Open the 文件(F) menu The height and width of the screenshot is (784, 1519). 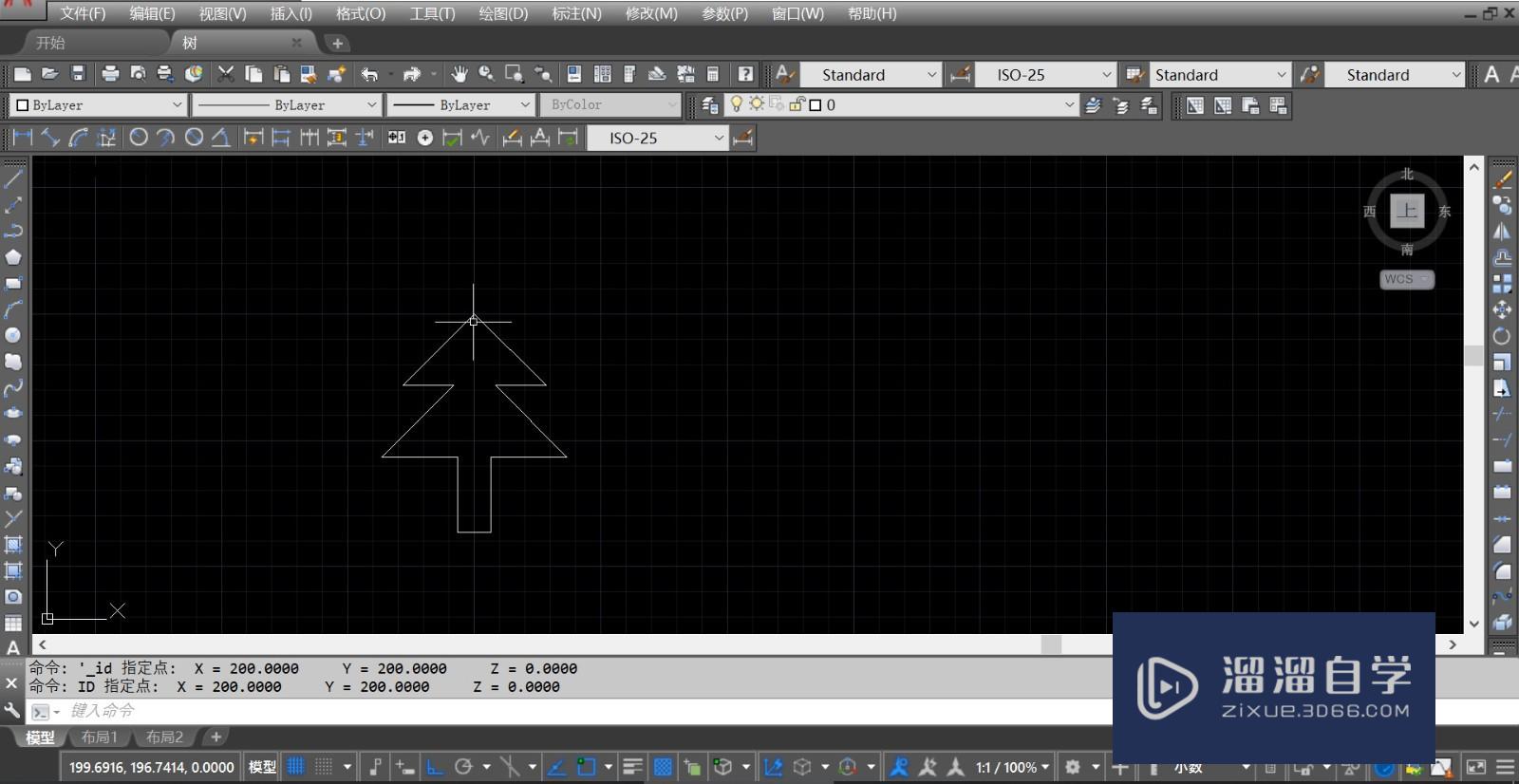click(83, 13)
